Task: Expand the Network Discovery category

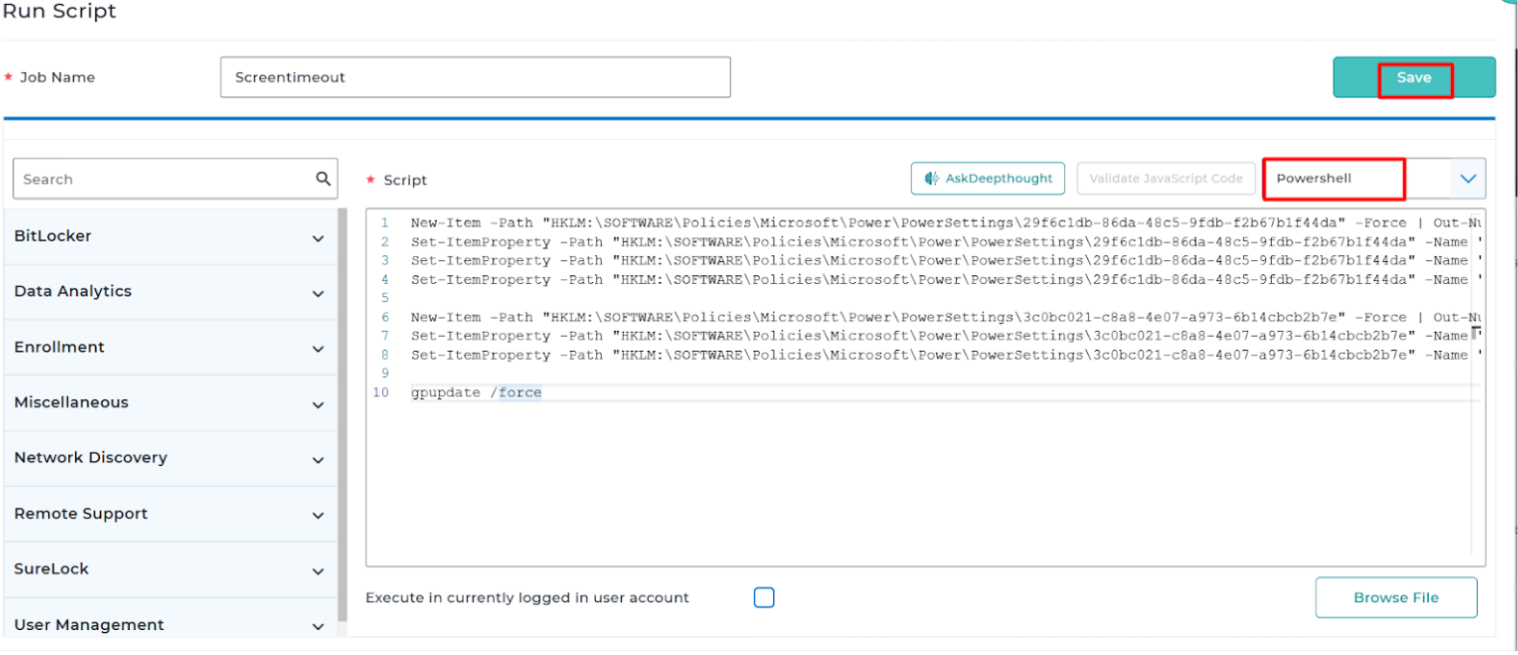Action: pyautogui.click(x=317, y=460)
